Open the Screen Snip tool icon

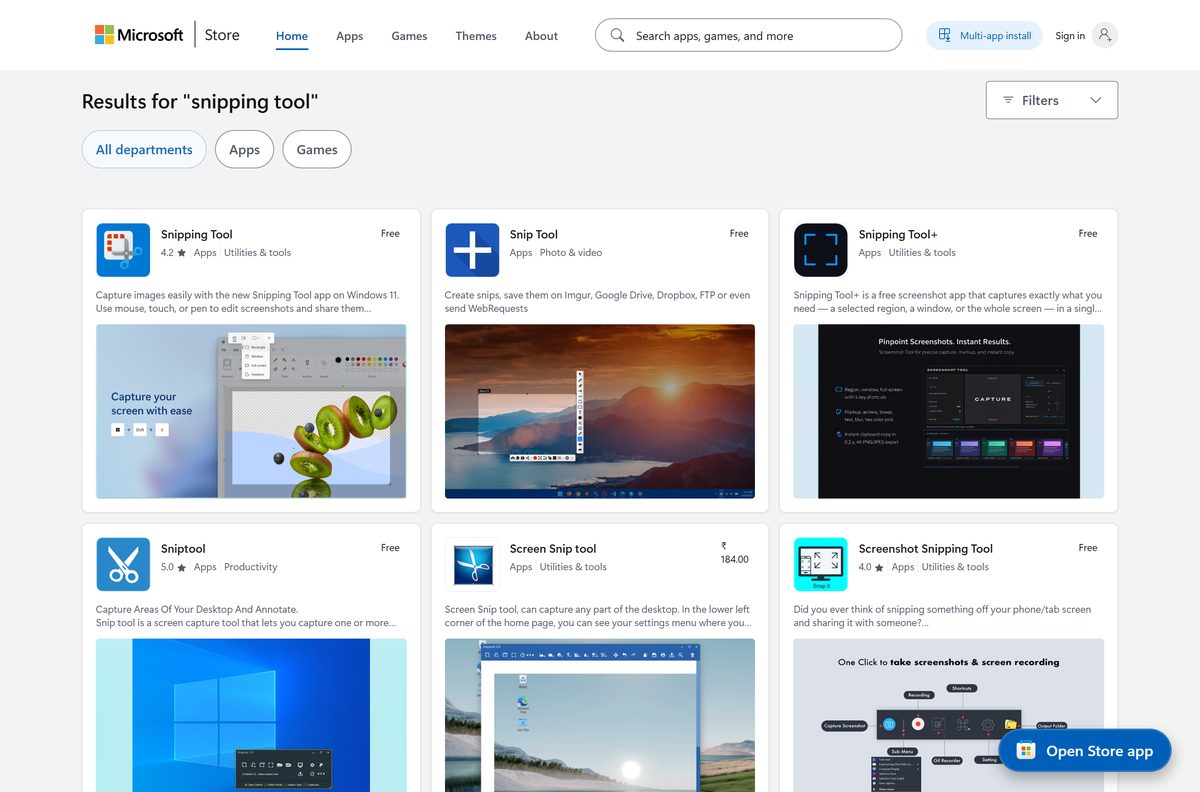pos(472,564)
